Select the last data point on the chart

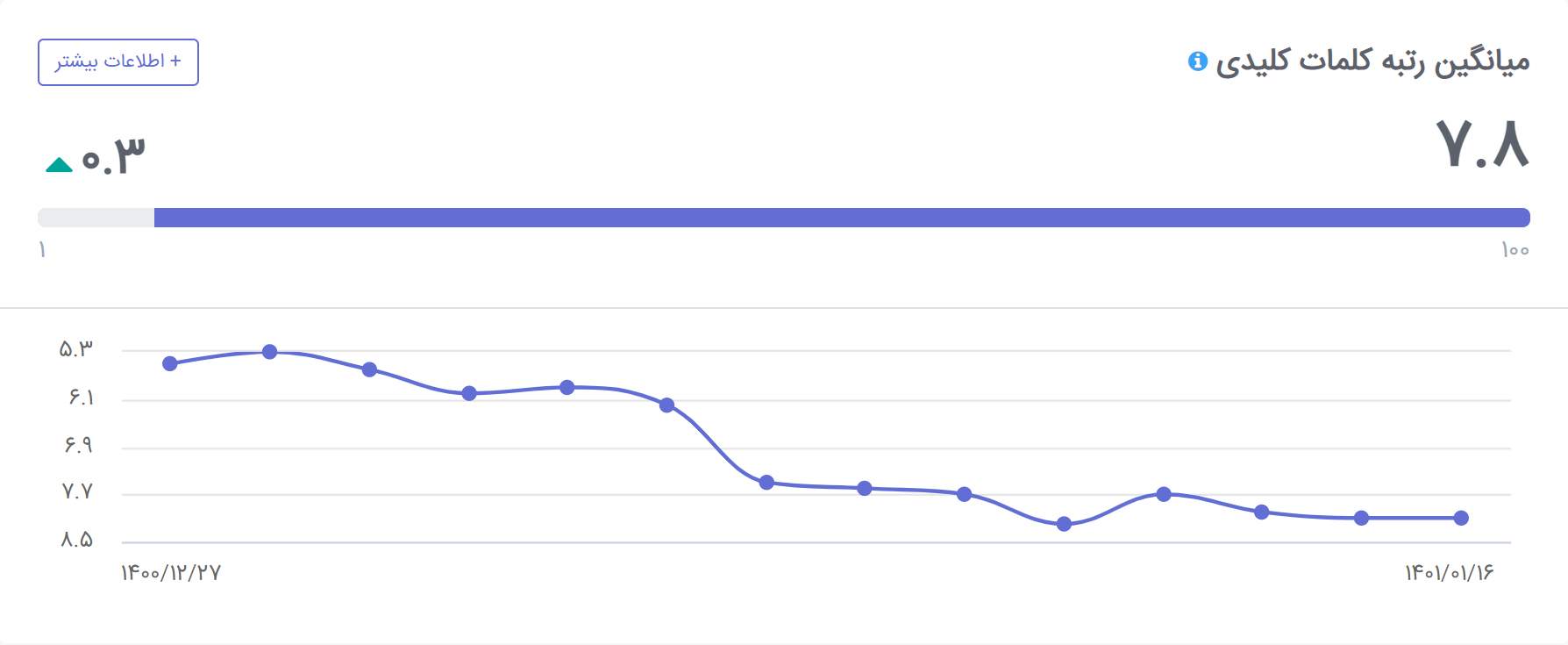1461,518
